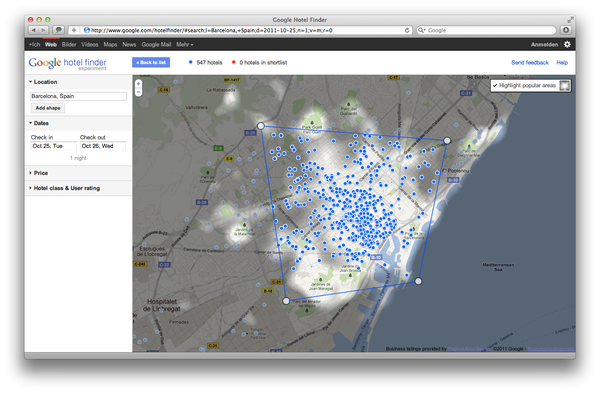The image size is (600, 393).
Task: Expand Hotel class & User rating section
Action: tap(64, 188)
